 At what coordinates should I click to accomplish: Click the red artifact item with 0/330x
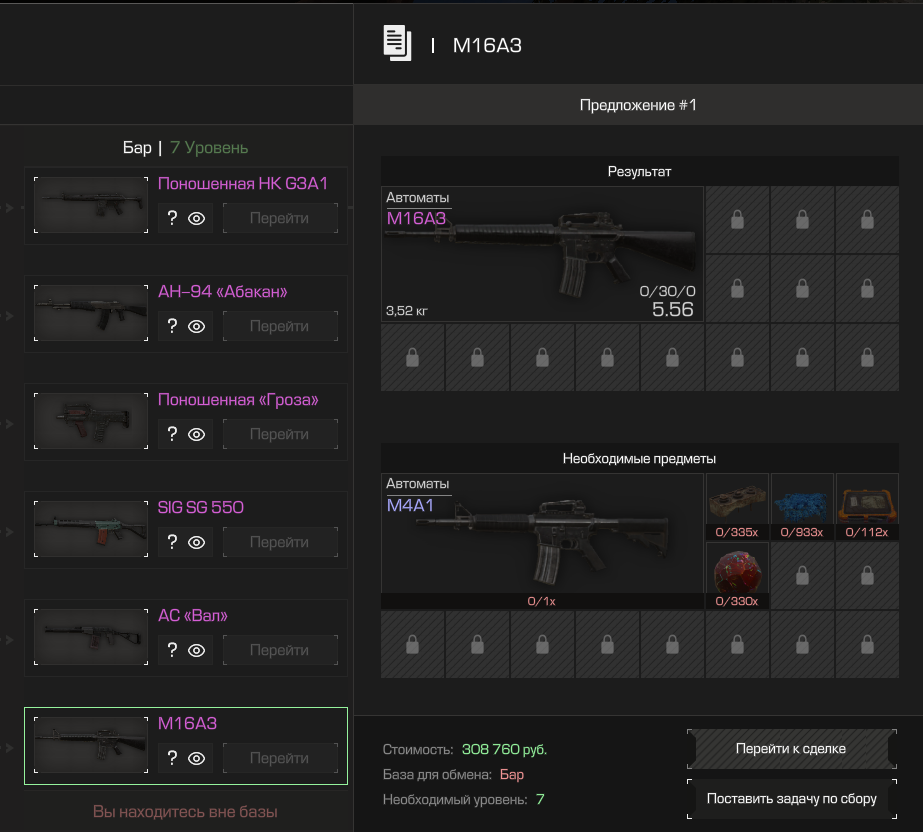pyautogui.click(x=737, y=575)
